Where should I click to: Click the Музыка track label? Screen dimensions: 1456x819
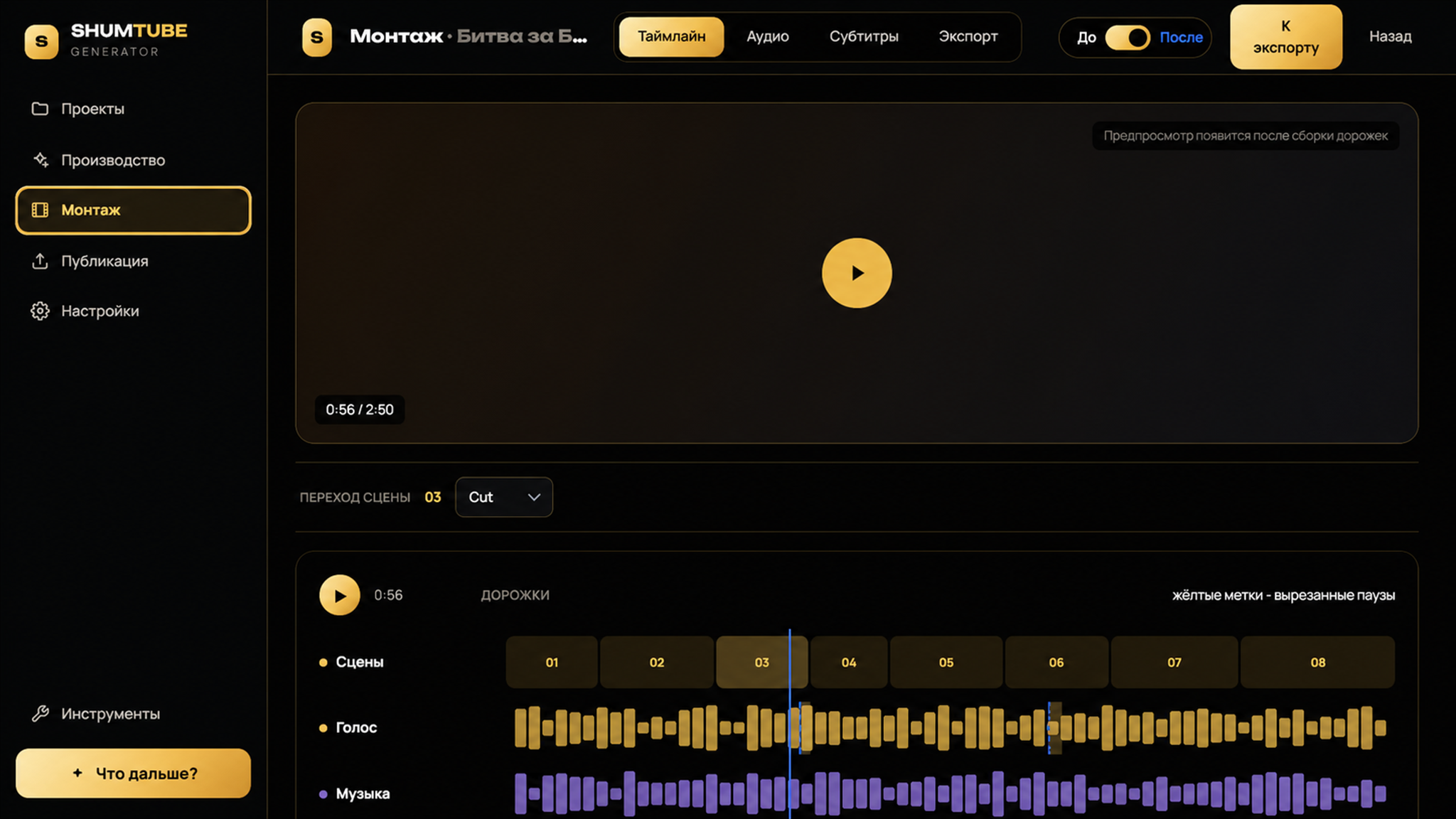pyautogui.click(x=363, y=793)
